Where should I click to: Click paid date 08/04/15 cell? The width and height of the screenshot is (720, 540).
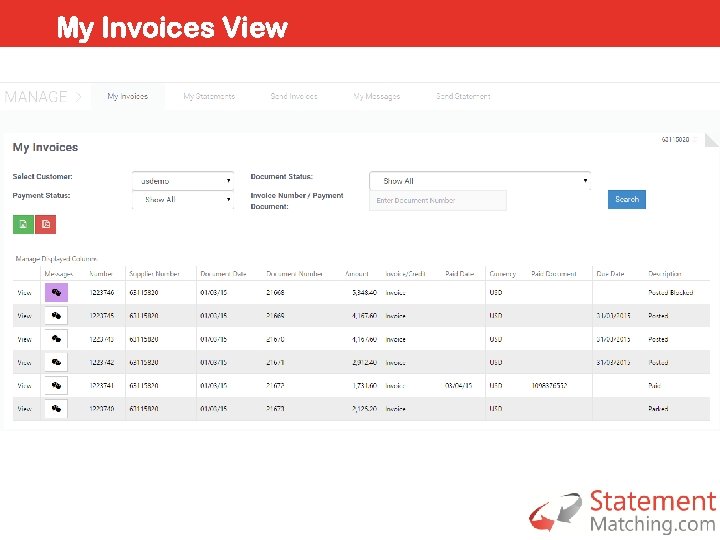click(x=458, y=386)
